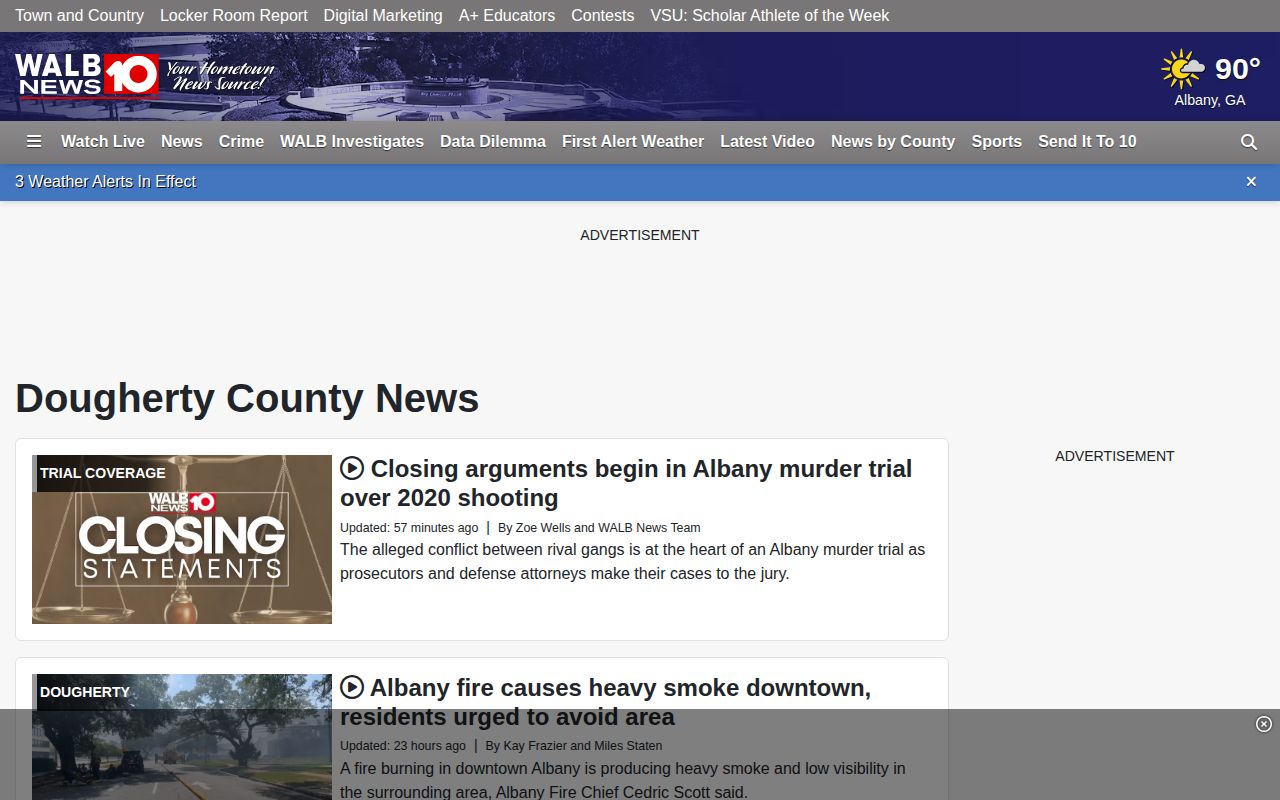Viewport: 1280px width, 800px height.
Task: Open the Contests link
Action: point(602,16)
